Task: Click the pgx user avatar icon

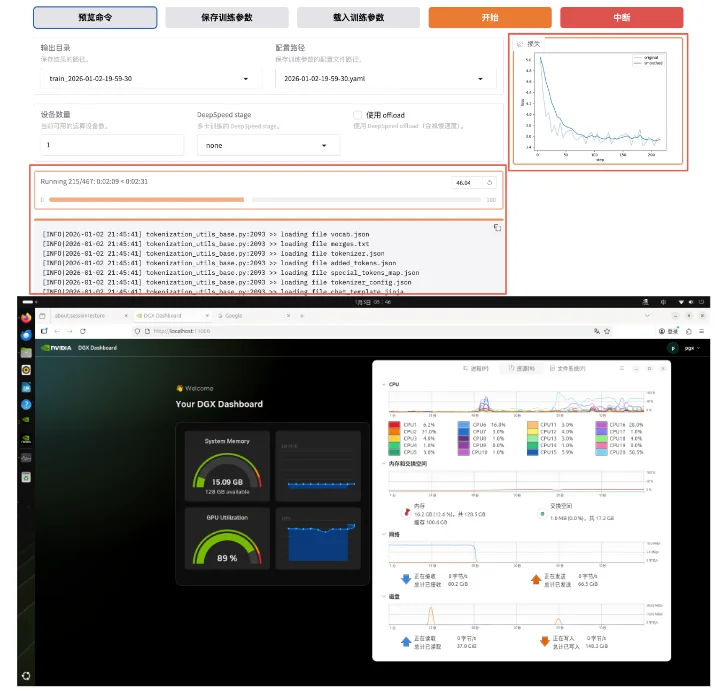Action: click(673, 348)
